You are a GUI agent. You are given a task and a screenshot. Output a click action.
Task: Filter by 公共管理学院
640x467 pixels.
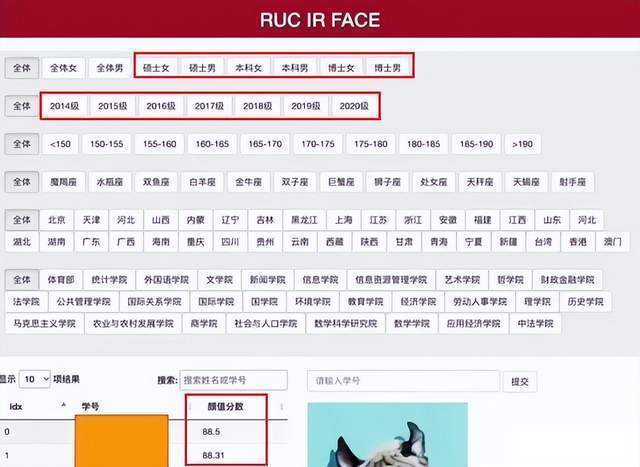point(84,302)
